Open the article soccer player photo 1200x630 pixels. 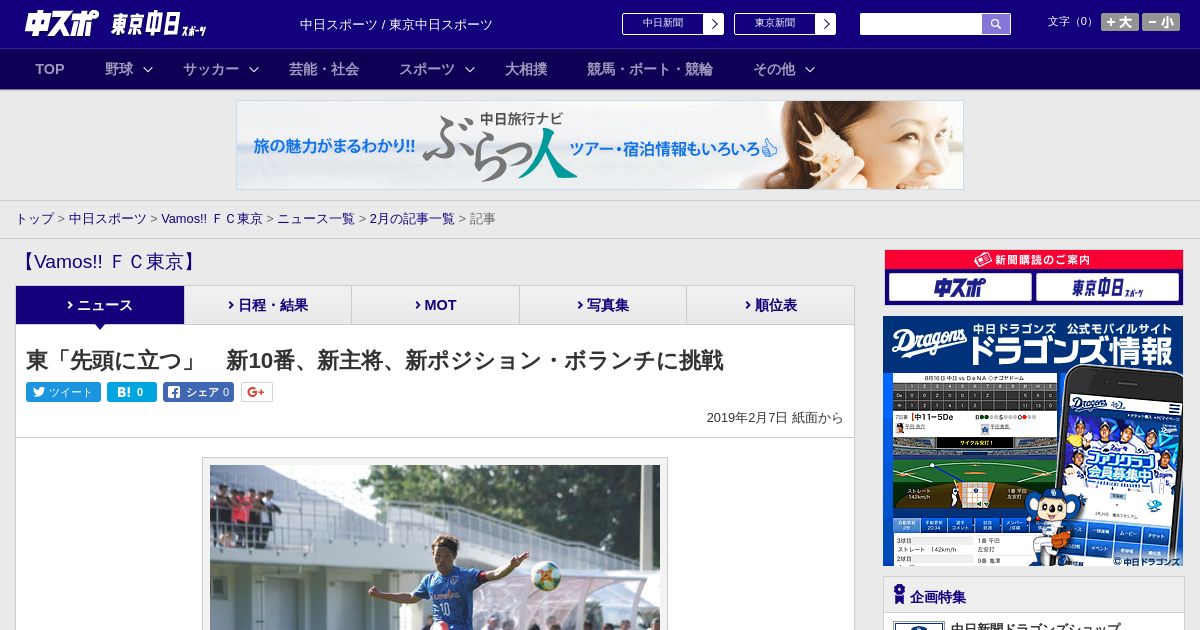tap(435, 546)
